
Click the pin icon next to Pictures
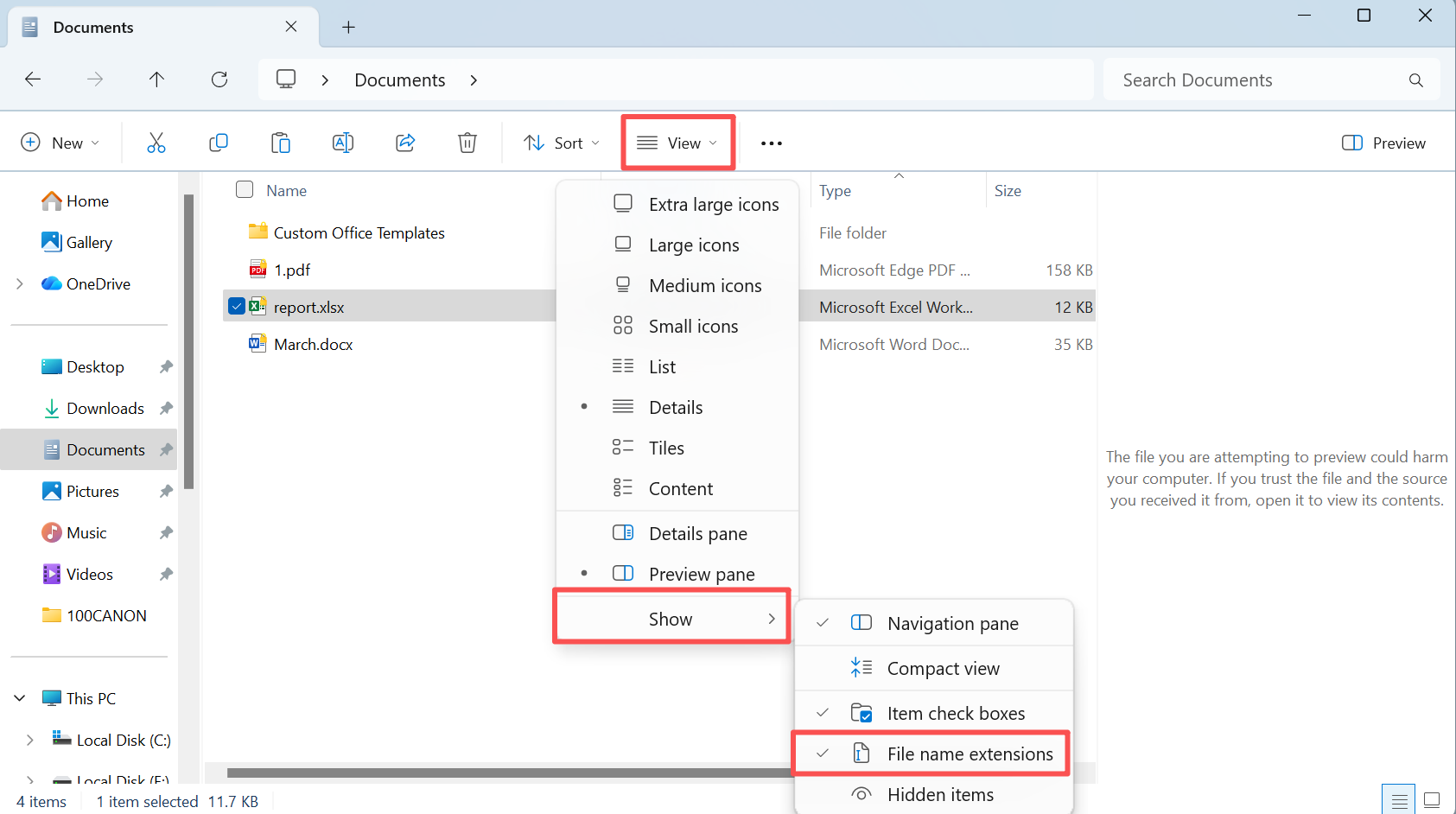pos(166,491)
